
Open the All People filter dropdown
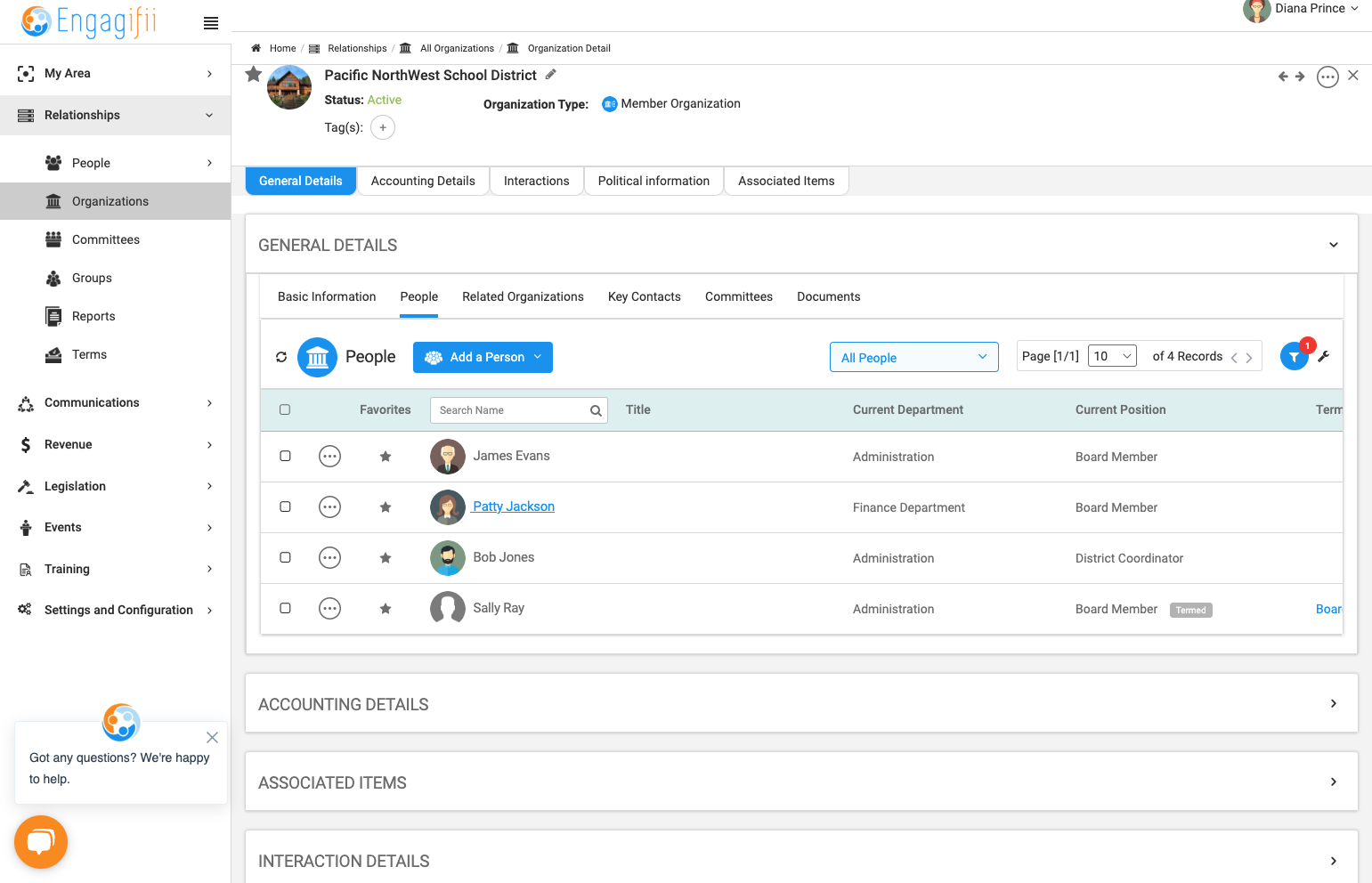coord(914,357)
